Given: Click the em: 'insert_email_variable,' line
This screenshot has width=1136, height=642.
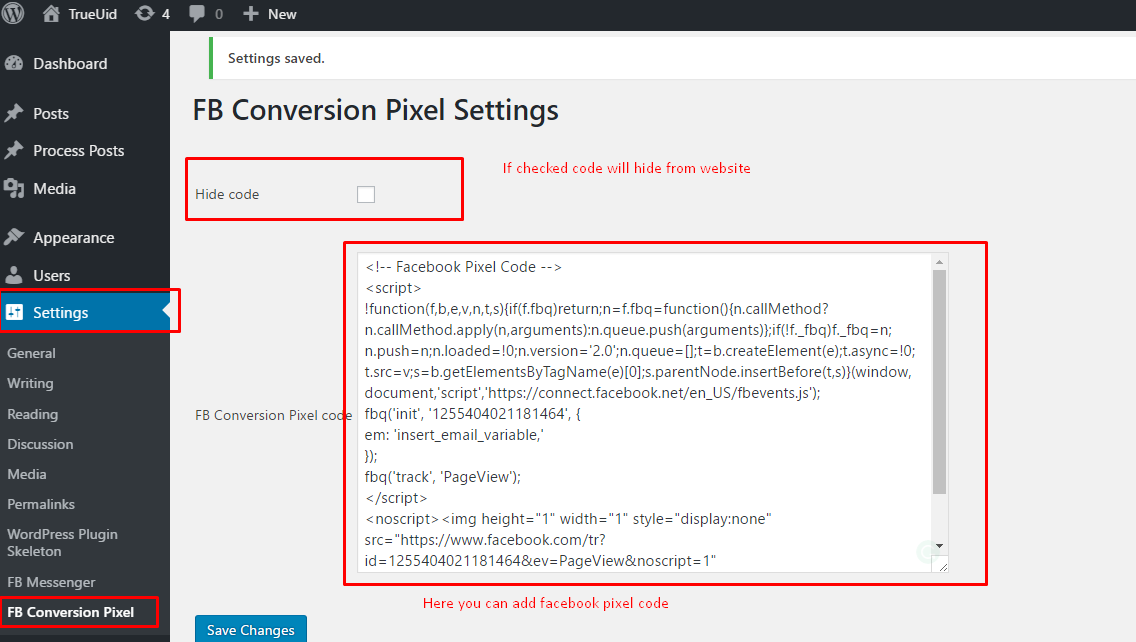Looking at the screenshot, I should pos(454,435).
